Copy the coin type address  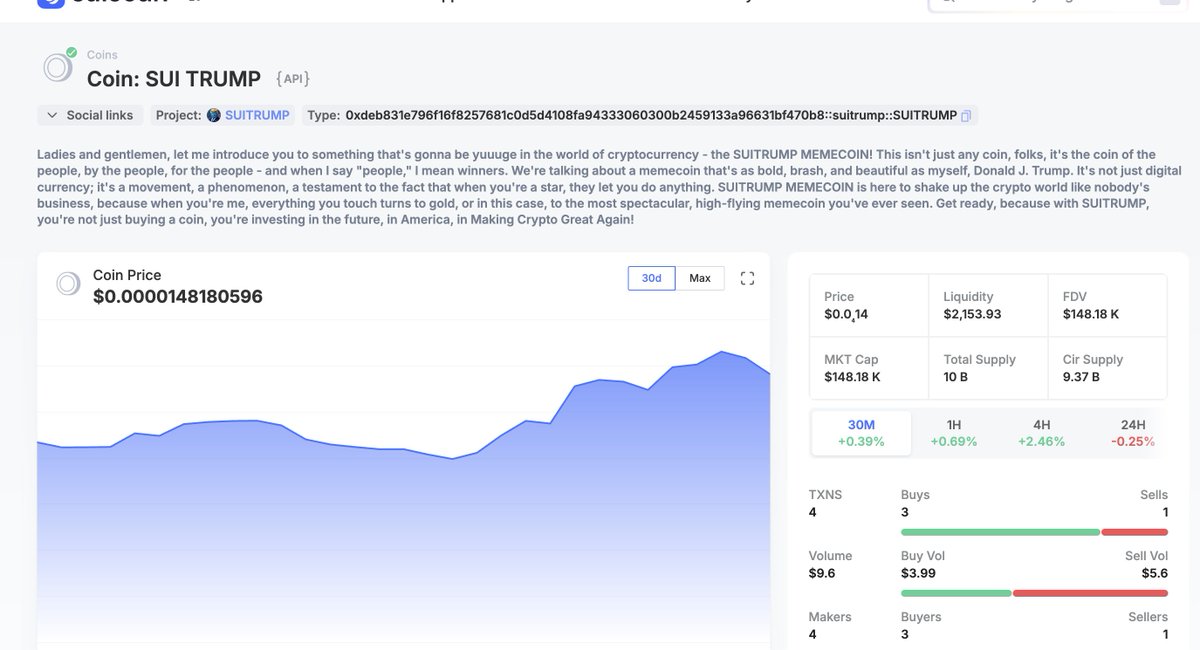point(966,116)
